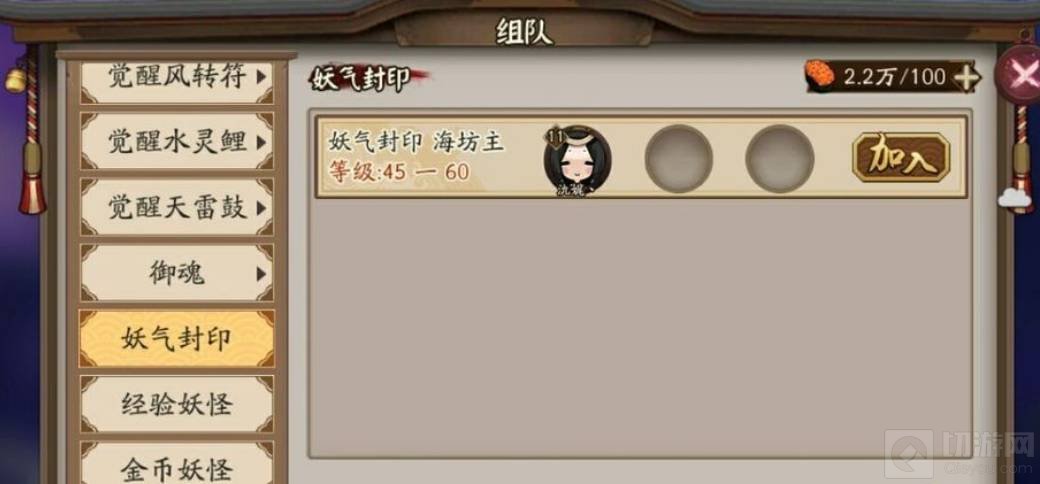Select the 妖气封印 tab in sidebar
This screenshot has height=484, width=1040.
point(176,339)
